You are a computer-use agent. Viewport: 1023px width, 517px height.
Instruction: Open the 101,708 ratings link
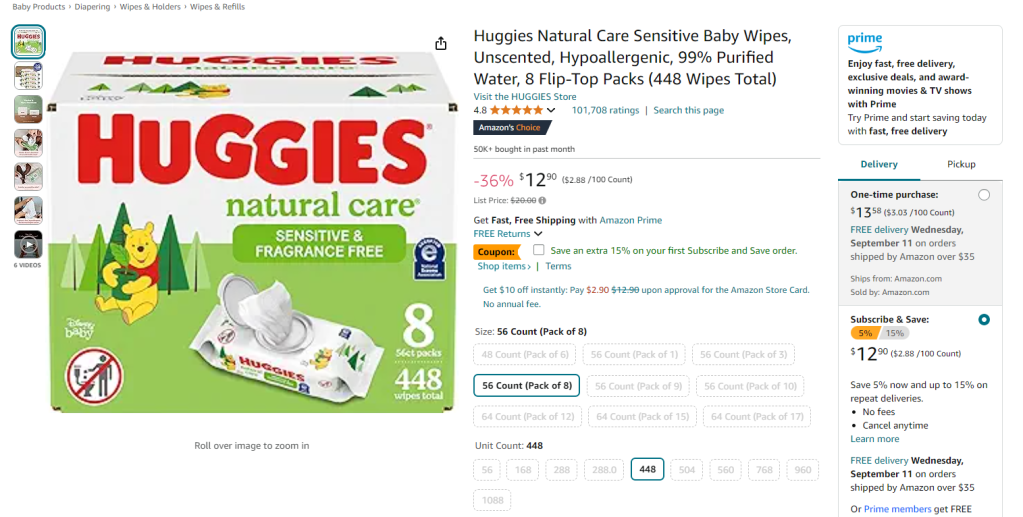coord(605,110)
